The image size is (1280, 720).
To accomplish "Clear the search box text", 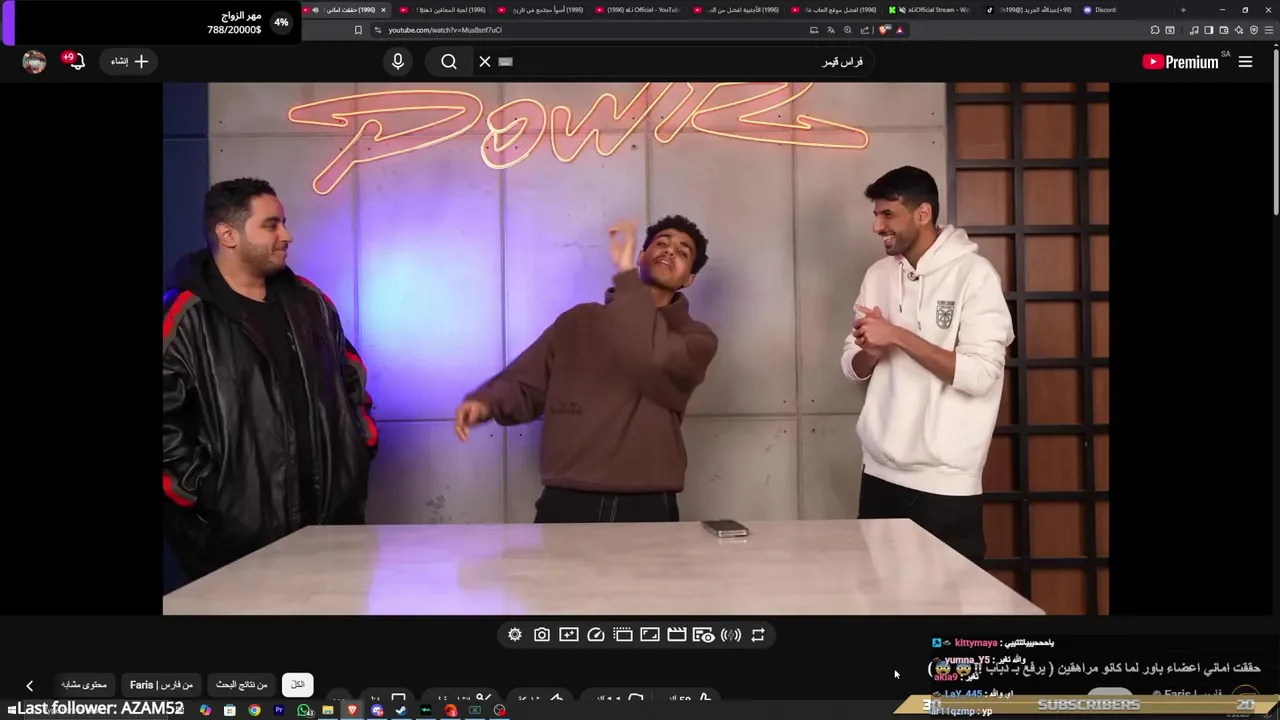I will (485, 62).
